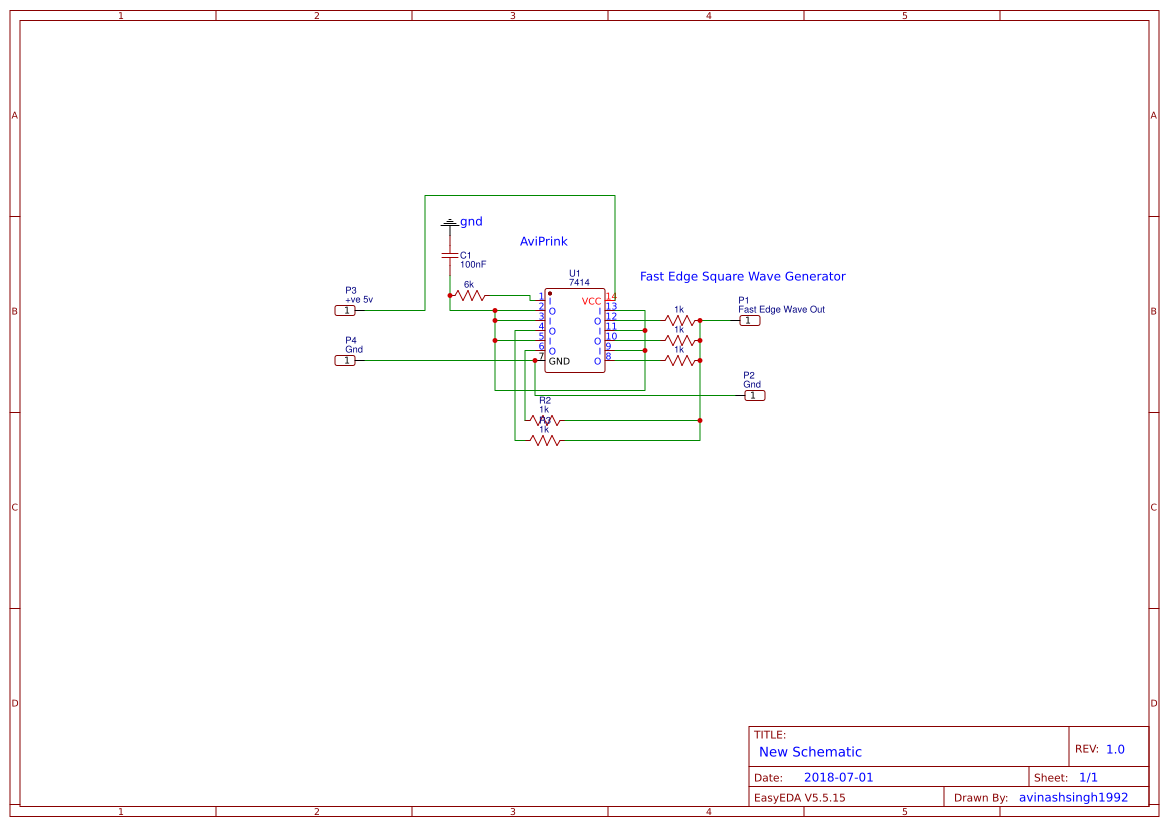Select the 1k resistor on pin 10 line
This screenshot has height=827, width=1169.
tap(680, 341)
